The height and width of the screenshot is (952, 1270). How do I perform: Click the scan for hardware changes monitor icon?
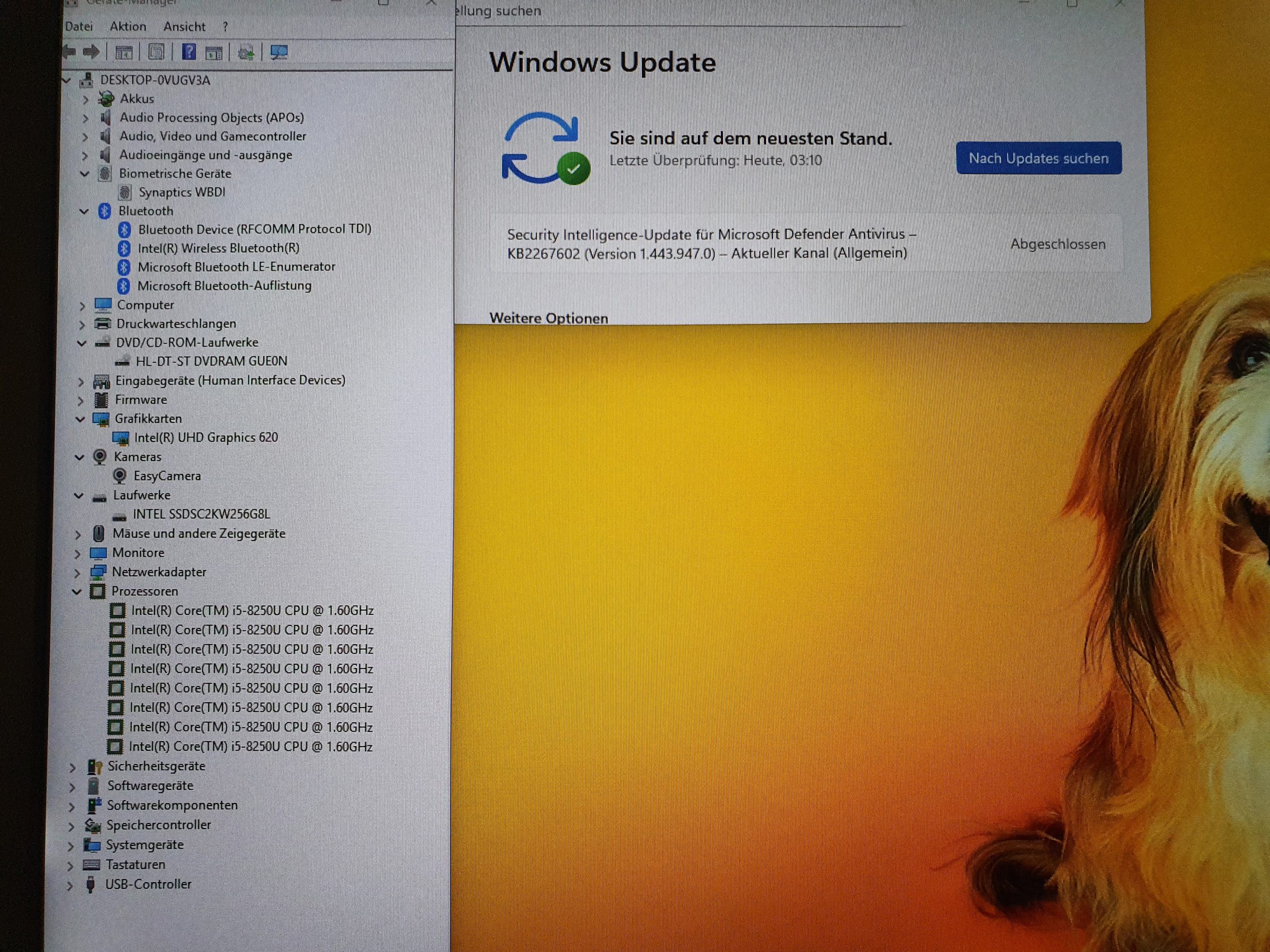coord(279,53)
